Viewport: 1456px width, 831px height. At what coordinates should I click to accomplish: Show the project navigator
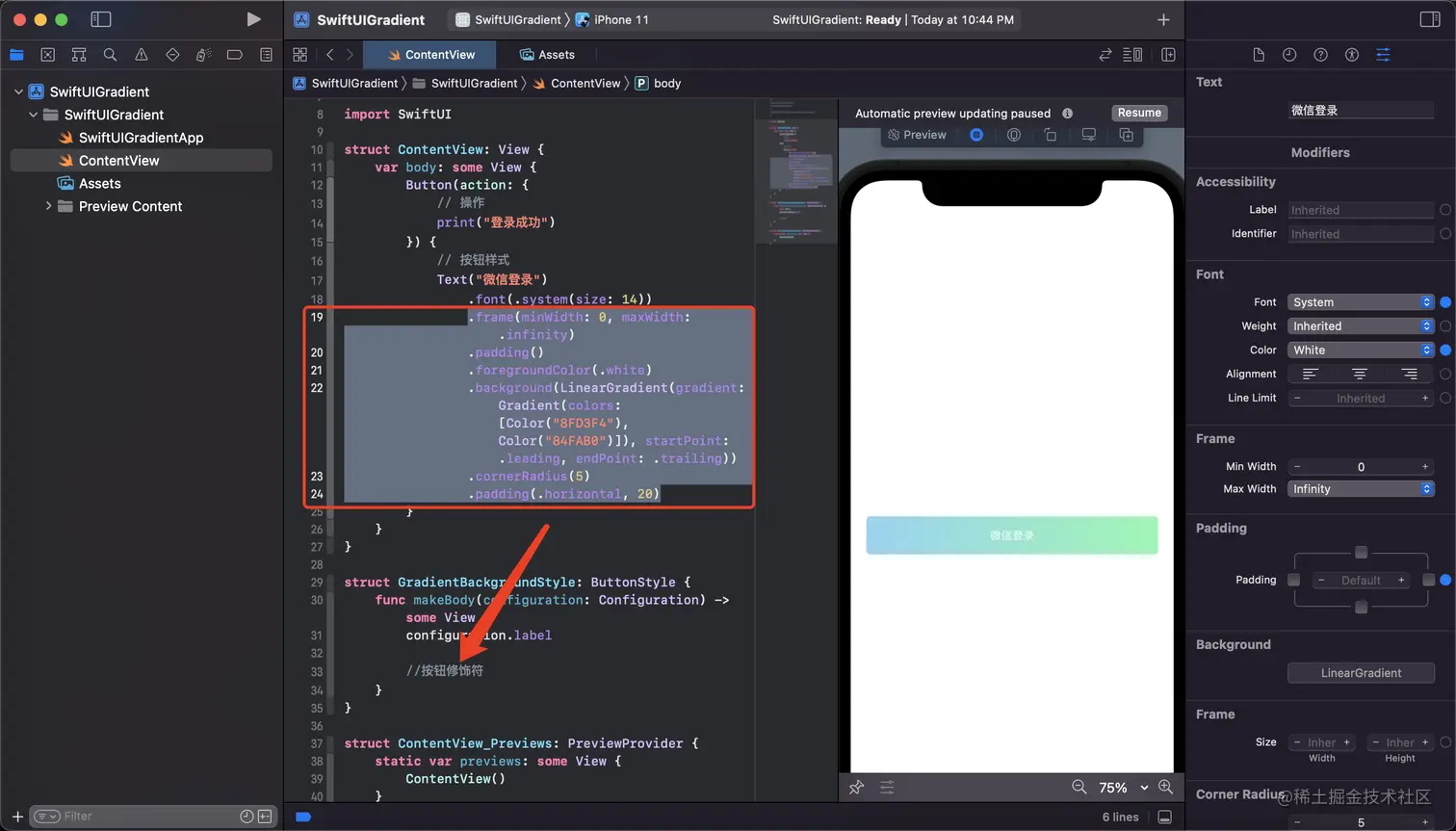click(x=16, y=55)
